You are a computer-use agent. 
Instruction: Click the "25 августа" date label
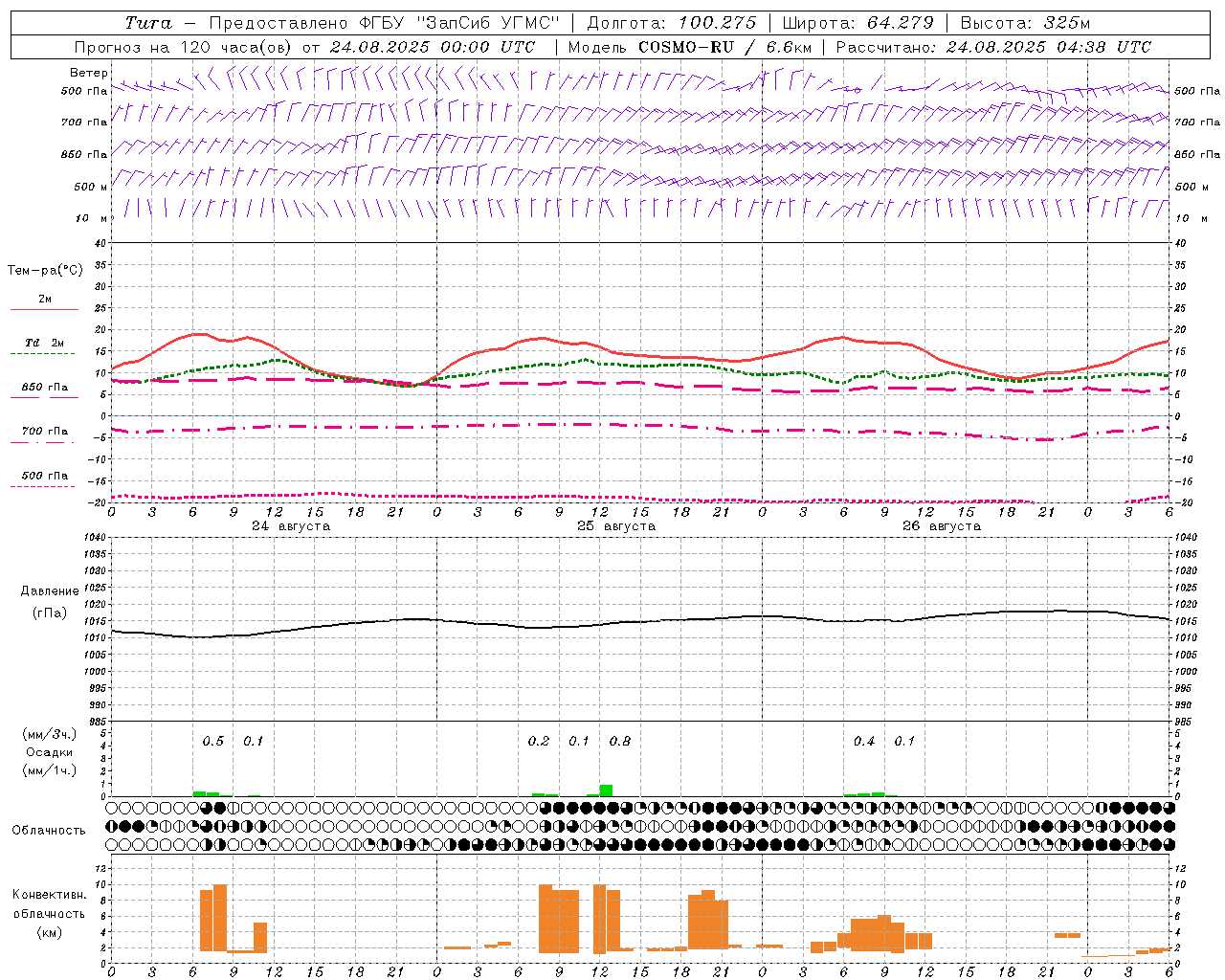click(616, 526)
